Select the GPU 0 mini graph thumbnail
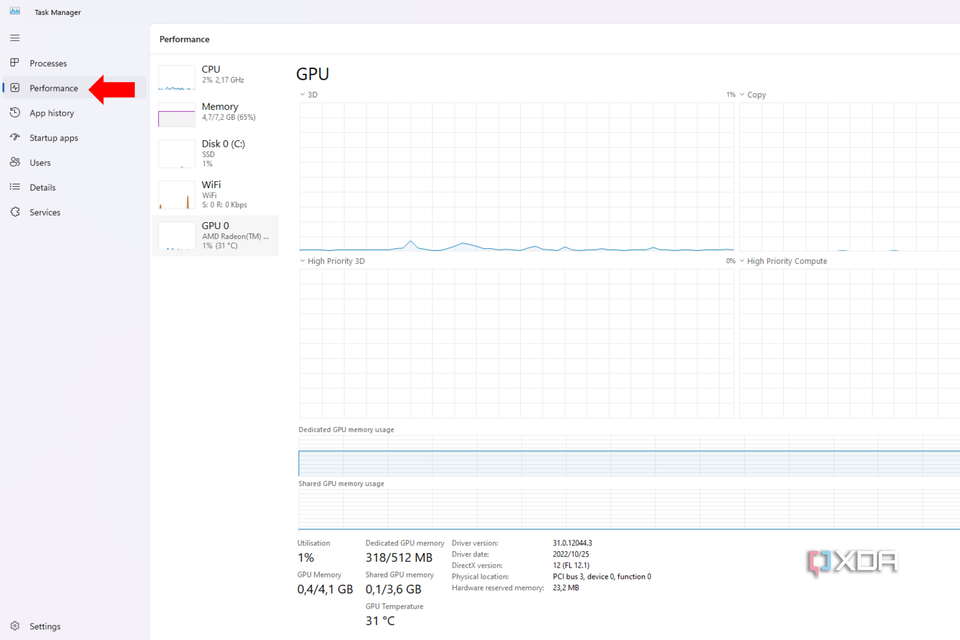This screenshot has width=960, height=640. (x=176, y=236)
